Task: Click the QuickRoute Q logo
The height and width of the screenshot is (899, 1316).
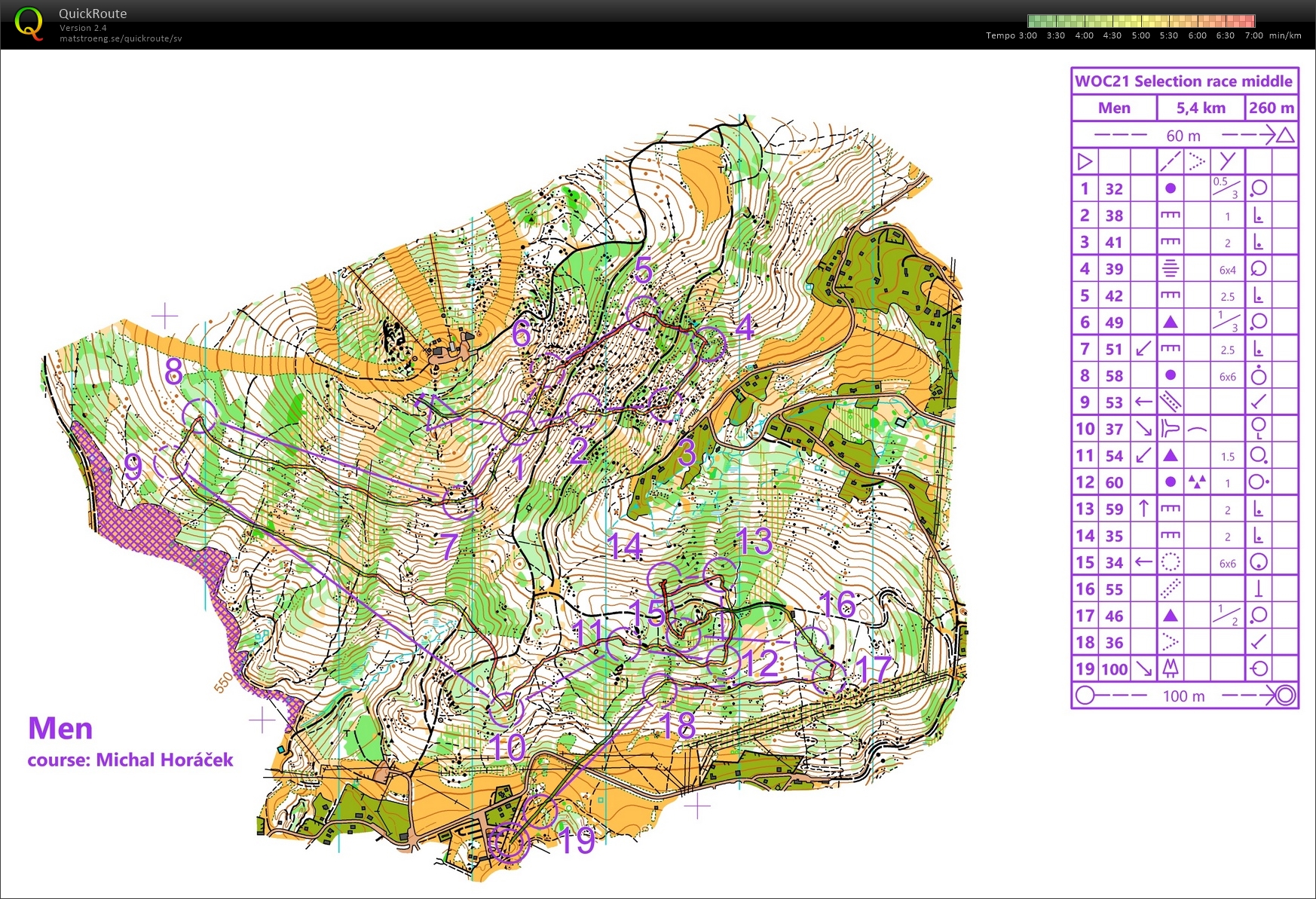Action: pyautogui.click(x=29, y=23)
